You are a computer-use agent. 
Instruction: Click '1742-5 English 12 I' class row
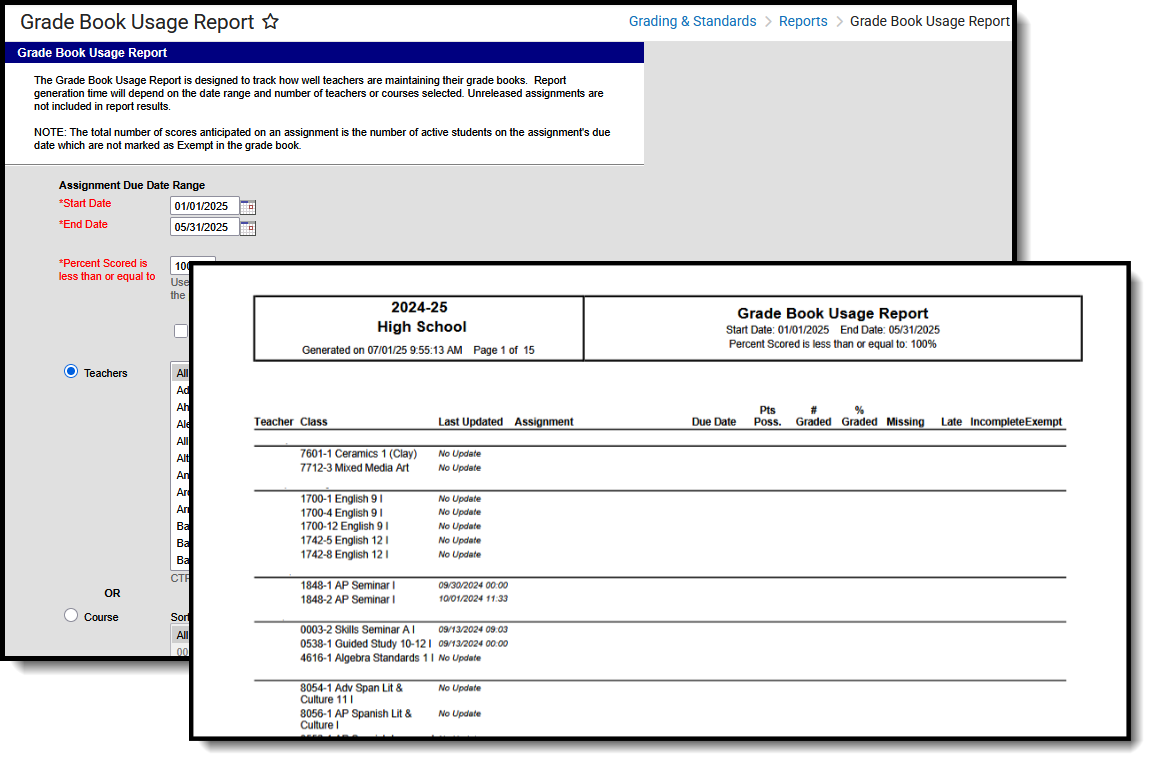pyautogui.click(x=344, y=540)
